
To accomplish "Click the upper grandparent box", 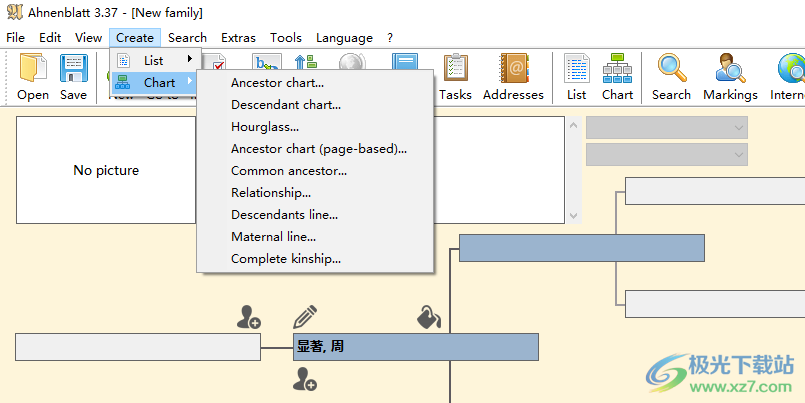I will [x=715, y=191].
